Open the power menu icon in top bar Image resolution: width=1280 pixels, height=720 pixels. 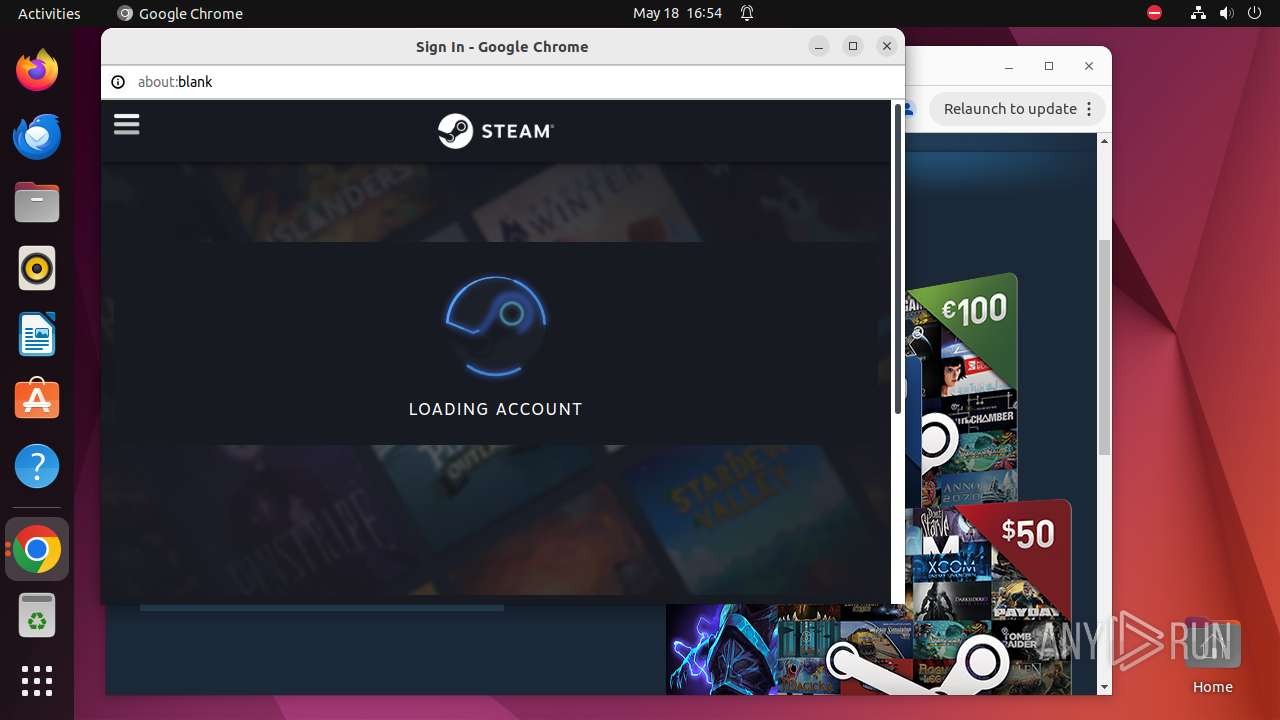(1255, 13)
